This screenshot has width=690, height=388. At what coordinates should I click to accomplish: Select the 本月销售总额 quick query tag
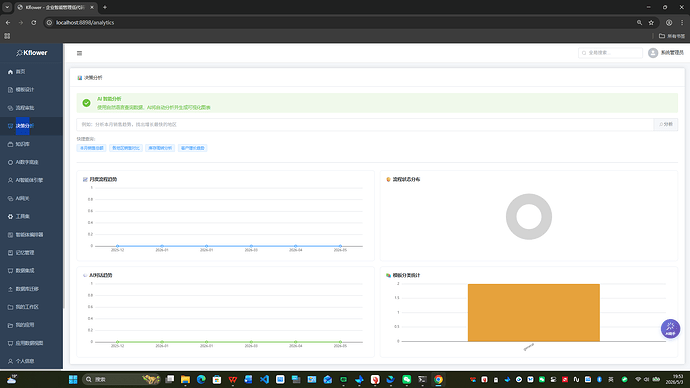point(92,148)
